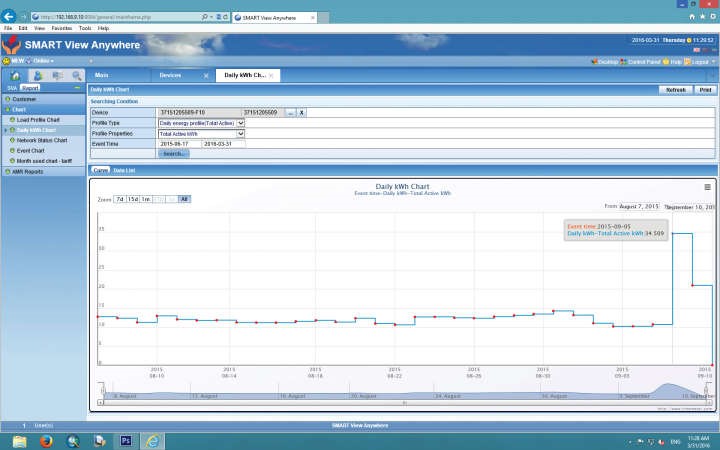
Task: Open the device list icon in sidebar toolbar
Action: click(57, 76)
